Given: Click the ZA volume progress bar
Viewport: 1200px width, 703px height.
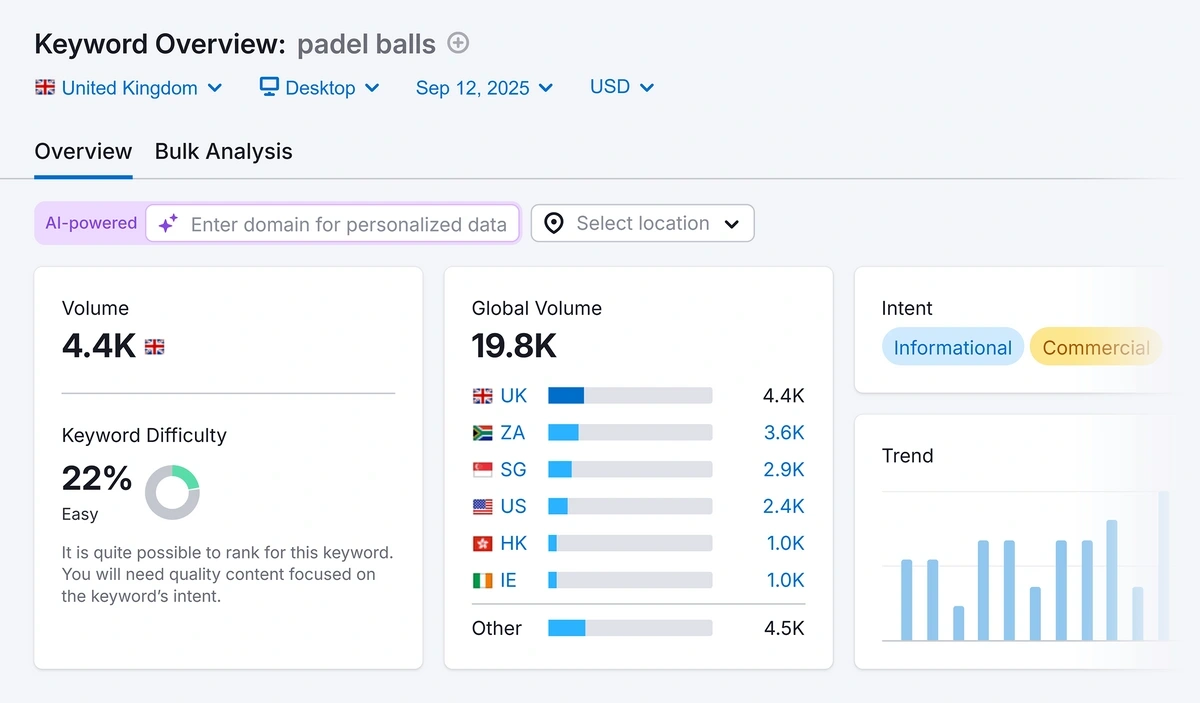Looking at the screenshot, I should click(x=630, y=433).
